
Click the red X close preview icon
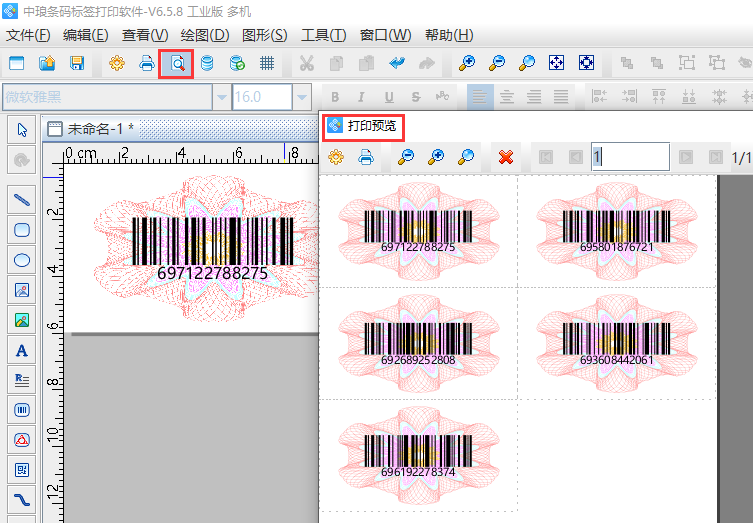506,157
